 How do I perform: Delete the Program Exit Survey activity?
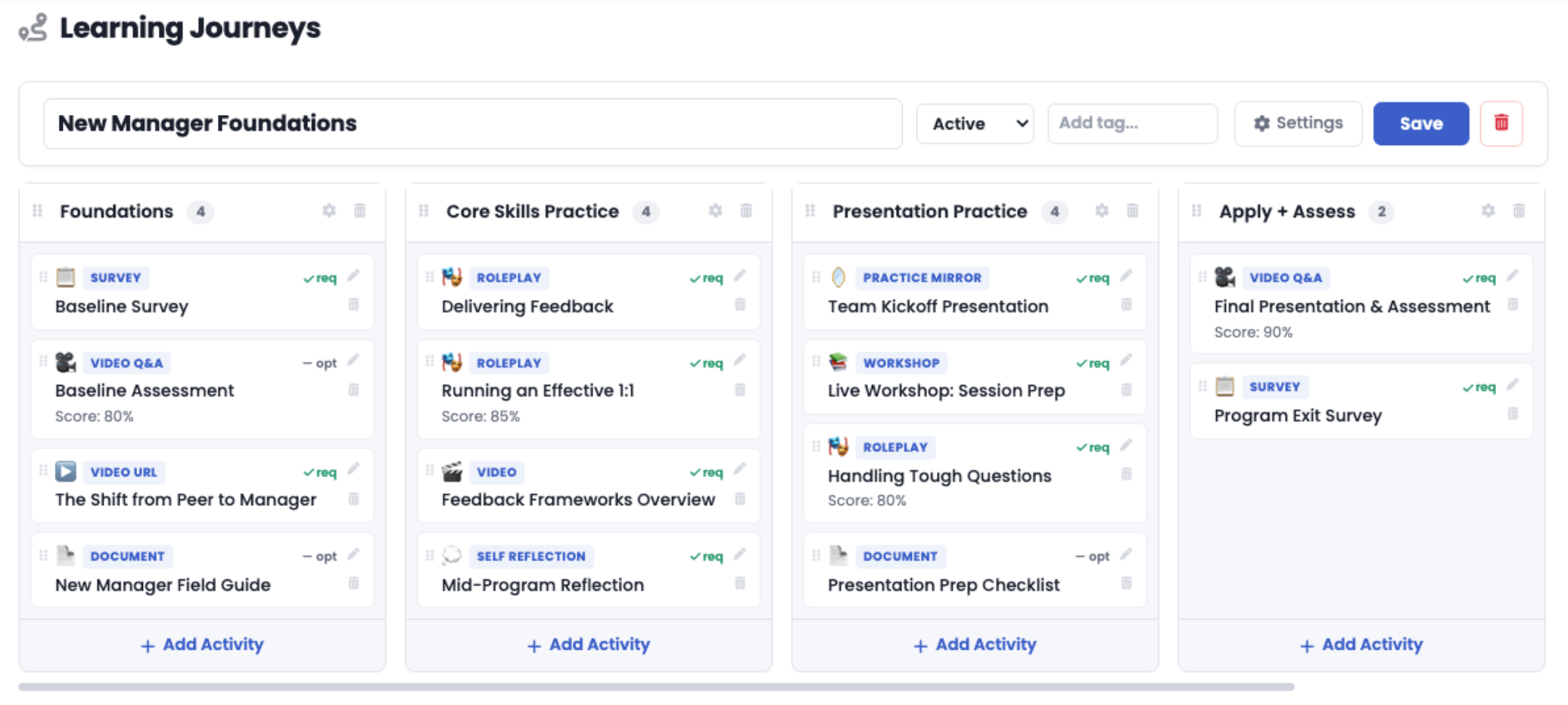[1513, 414]
